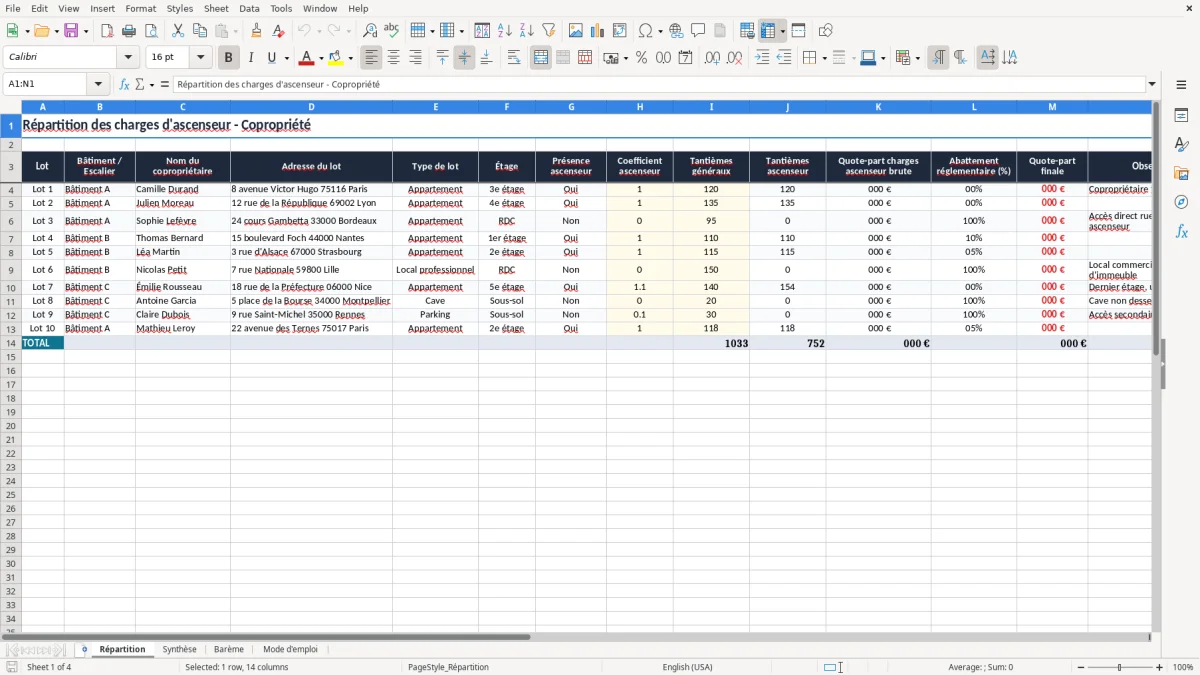Toggle Bold formatting
1200x675 pixels.
point(229,58)
